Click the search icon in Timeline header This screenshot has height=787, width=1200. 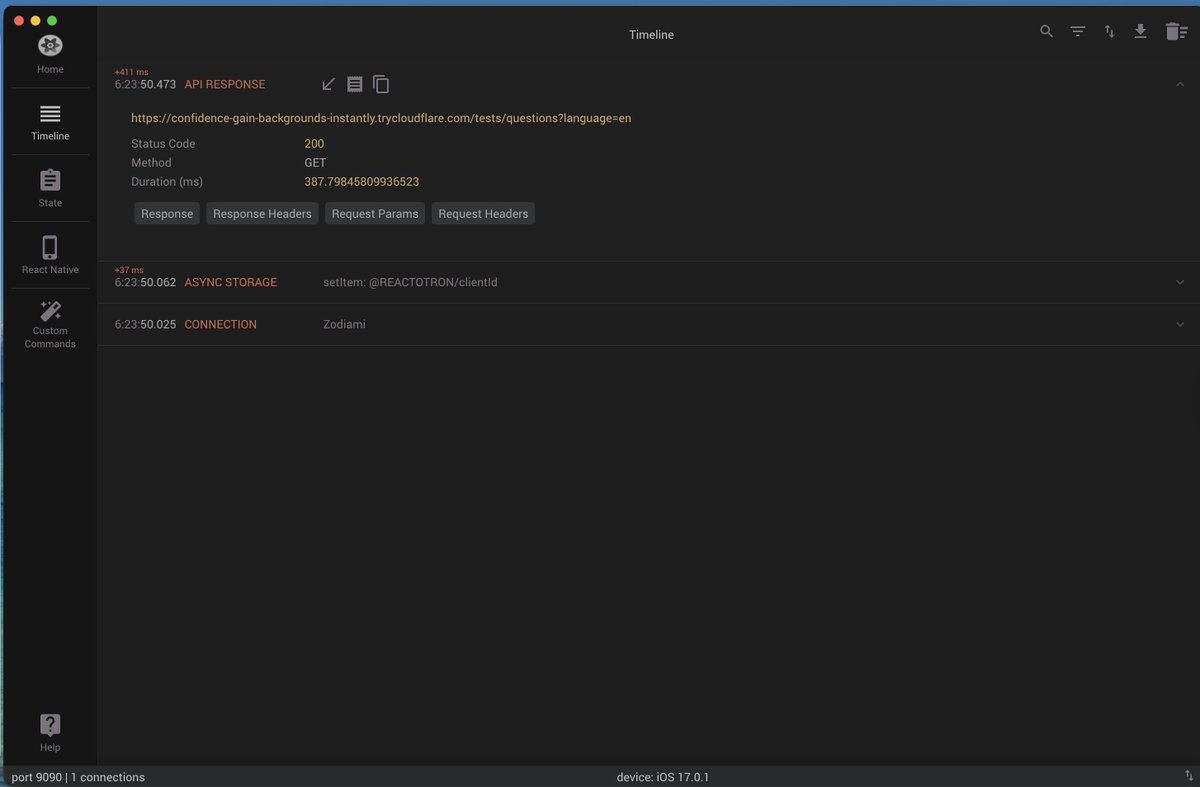pos(1046,32)
